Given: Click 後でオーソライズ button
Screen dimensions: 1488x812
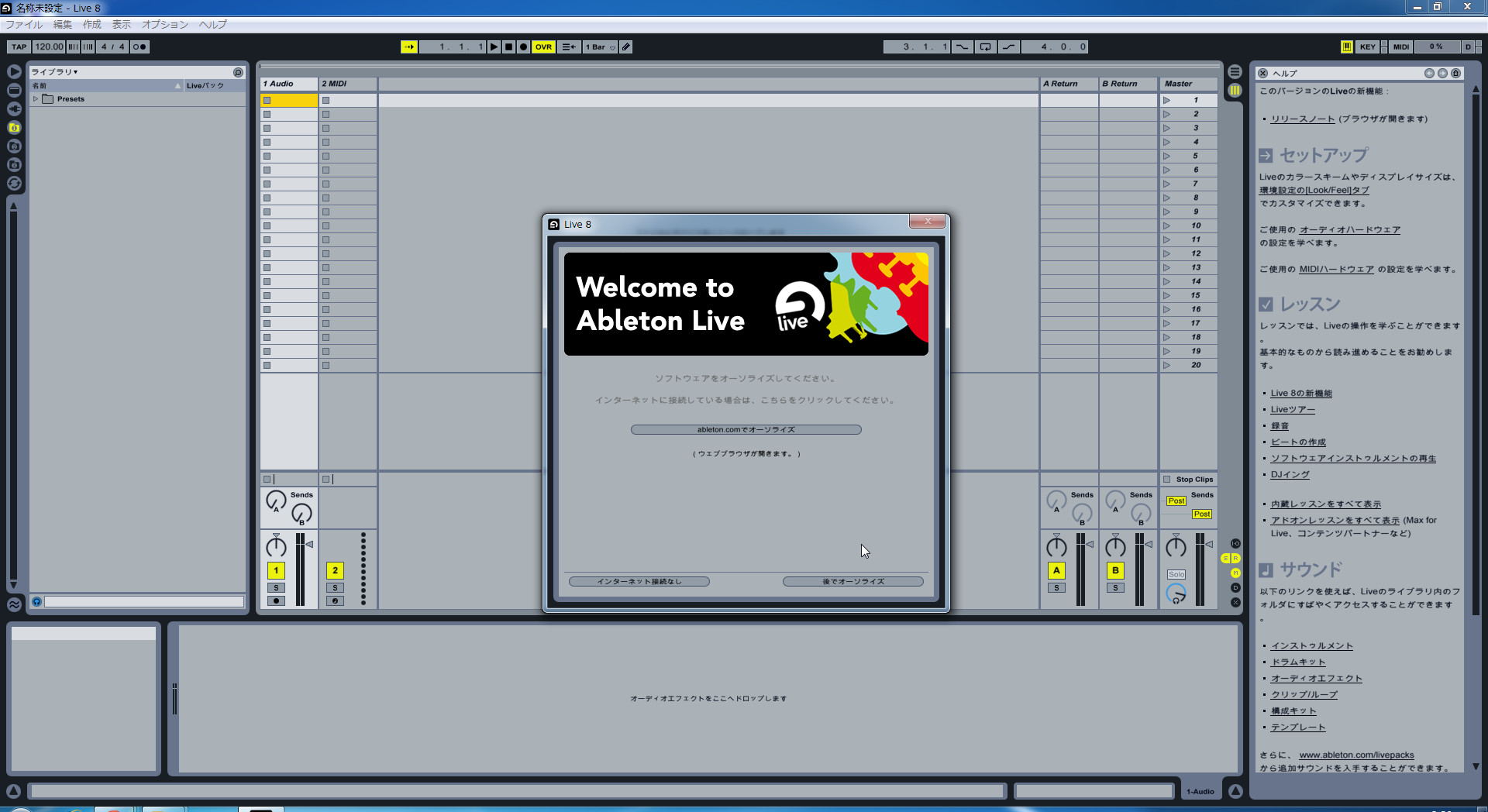Looking at the screenshot, I should click(852, 581).
